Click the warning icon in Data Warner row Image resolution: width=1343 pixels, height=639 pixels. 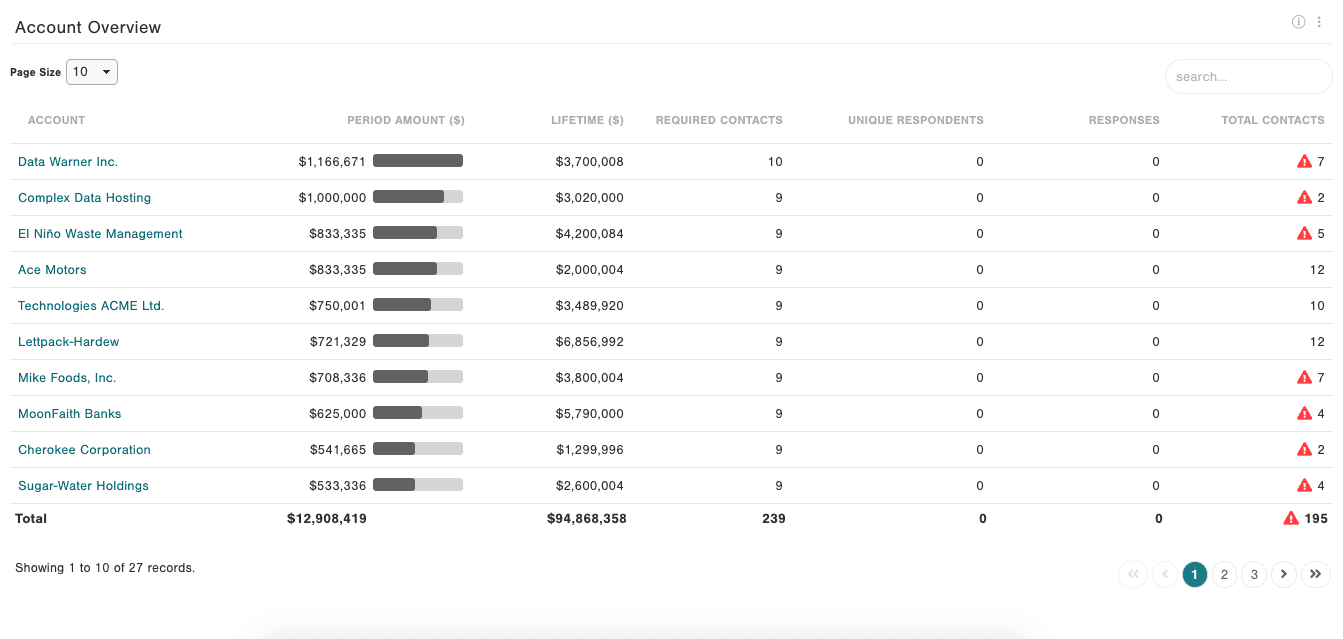point(1304,161)
